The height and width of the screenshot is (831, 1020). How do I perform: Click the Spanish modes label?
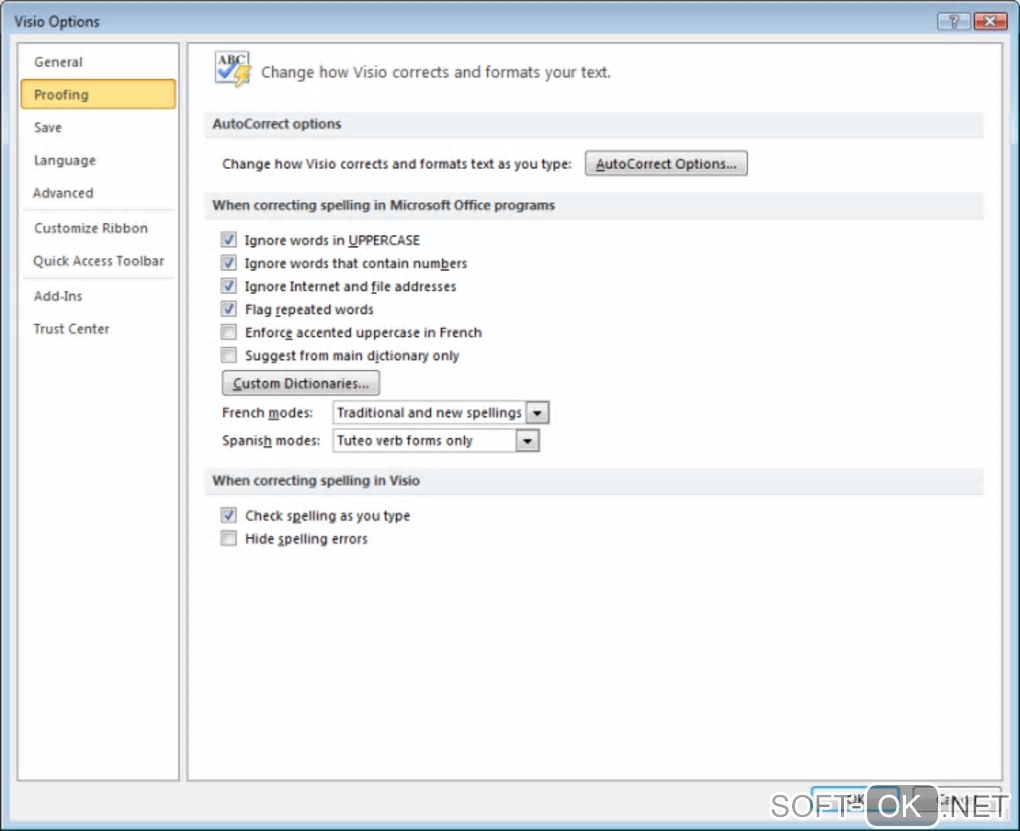click(x=271, y=441)
